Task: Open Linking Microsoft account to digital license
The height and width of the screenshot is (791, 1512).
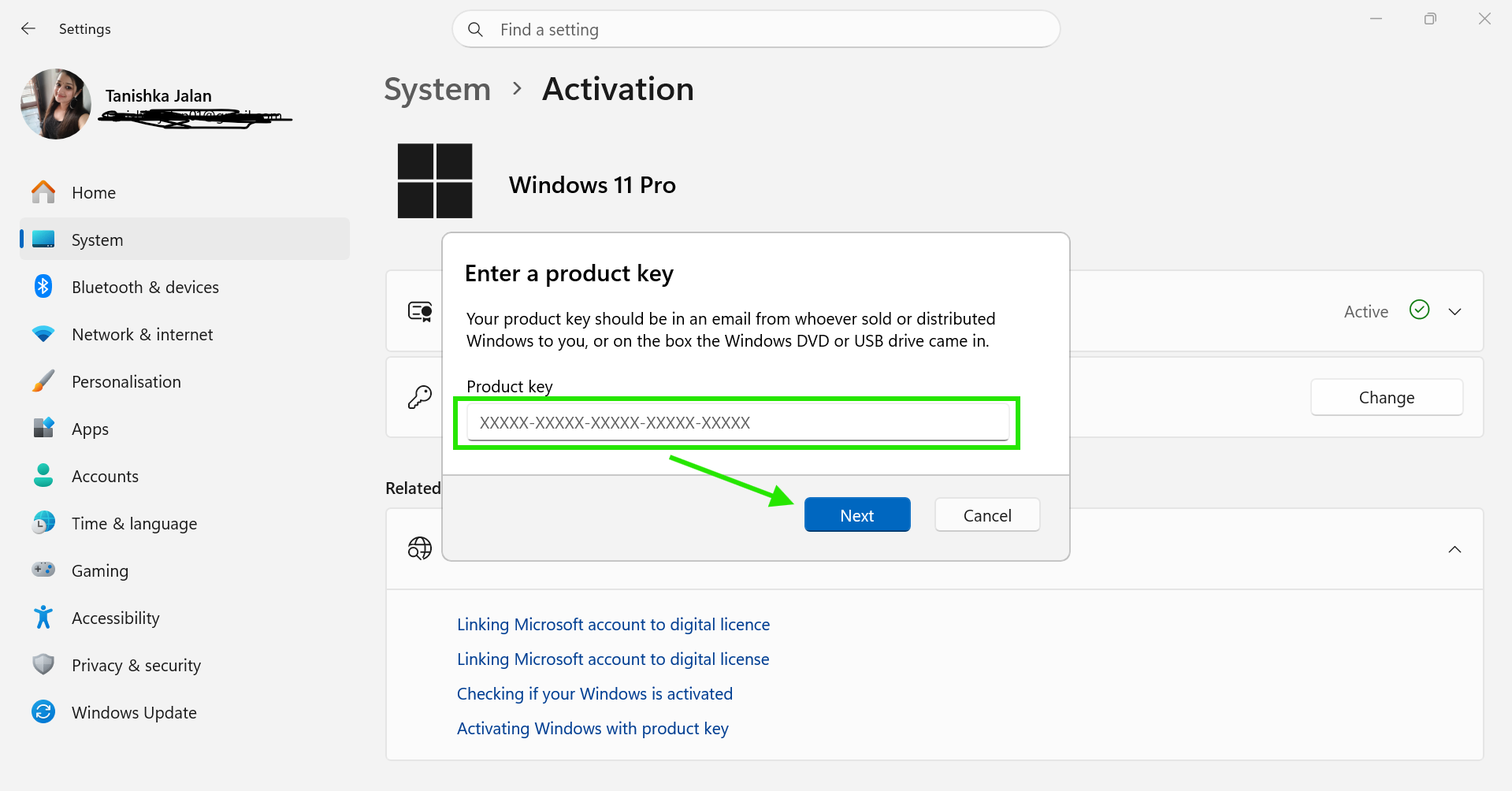Action: pos(613,659)
